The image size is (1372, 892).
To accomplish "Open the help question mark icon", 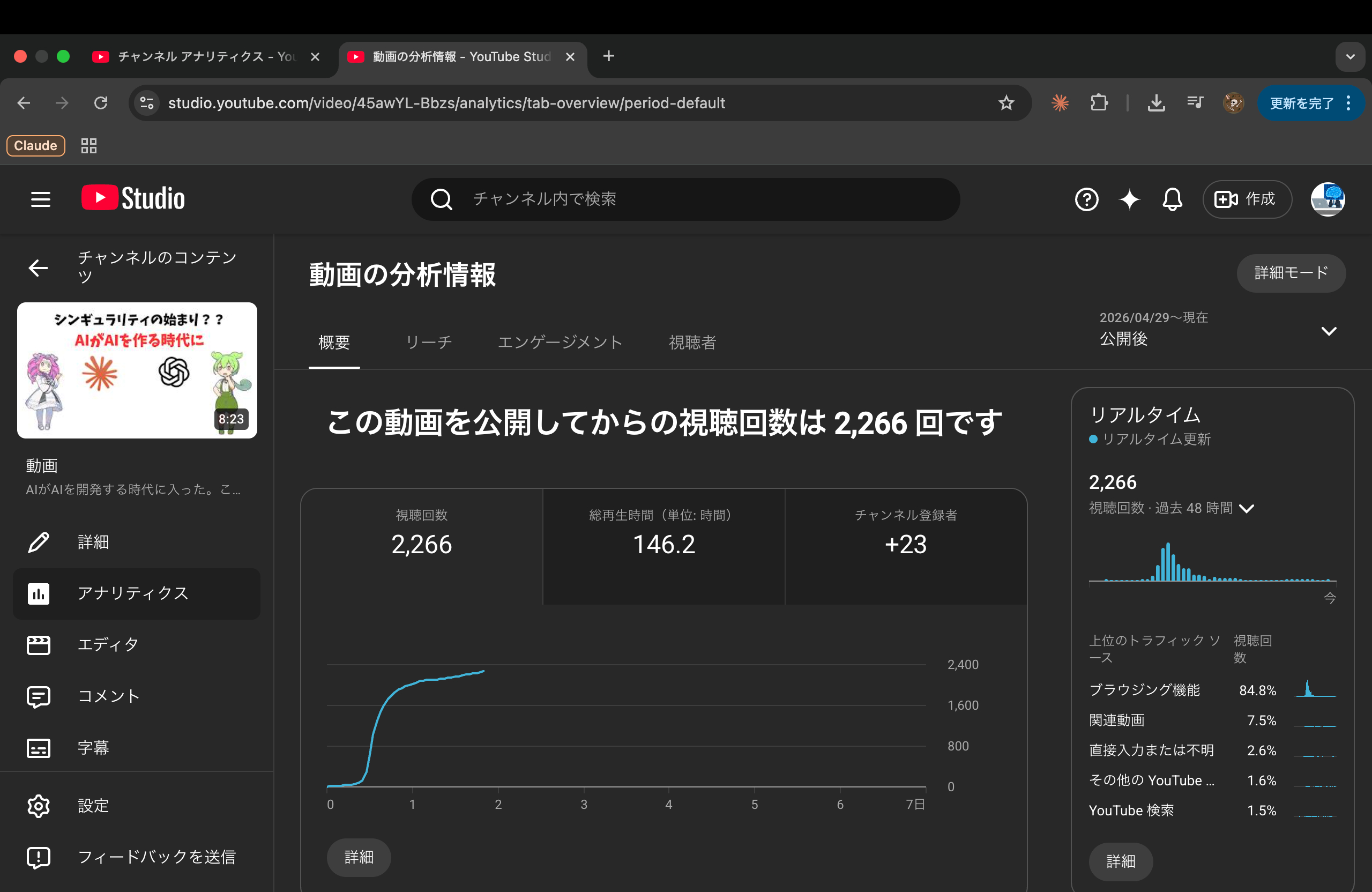I will click(x=1087, y=199).
